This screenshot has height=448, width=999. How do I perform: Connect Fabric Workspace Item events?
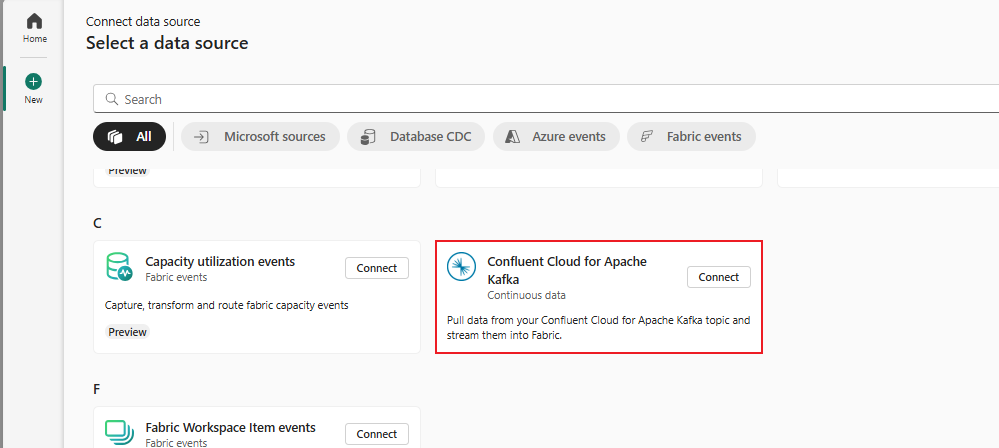tap(377, 434)
